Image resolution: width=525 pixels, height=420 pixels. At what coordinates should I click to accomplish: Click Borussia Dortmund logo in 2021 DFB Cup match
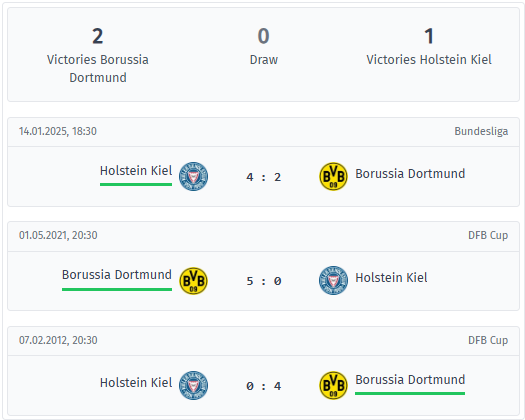click(193, 281)
